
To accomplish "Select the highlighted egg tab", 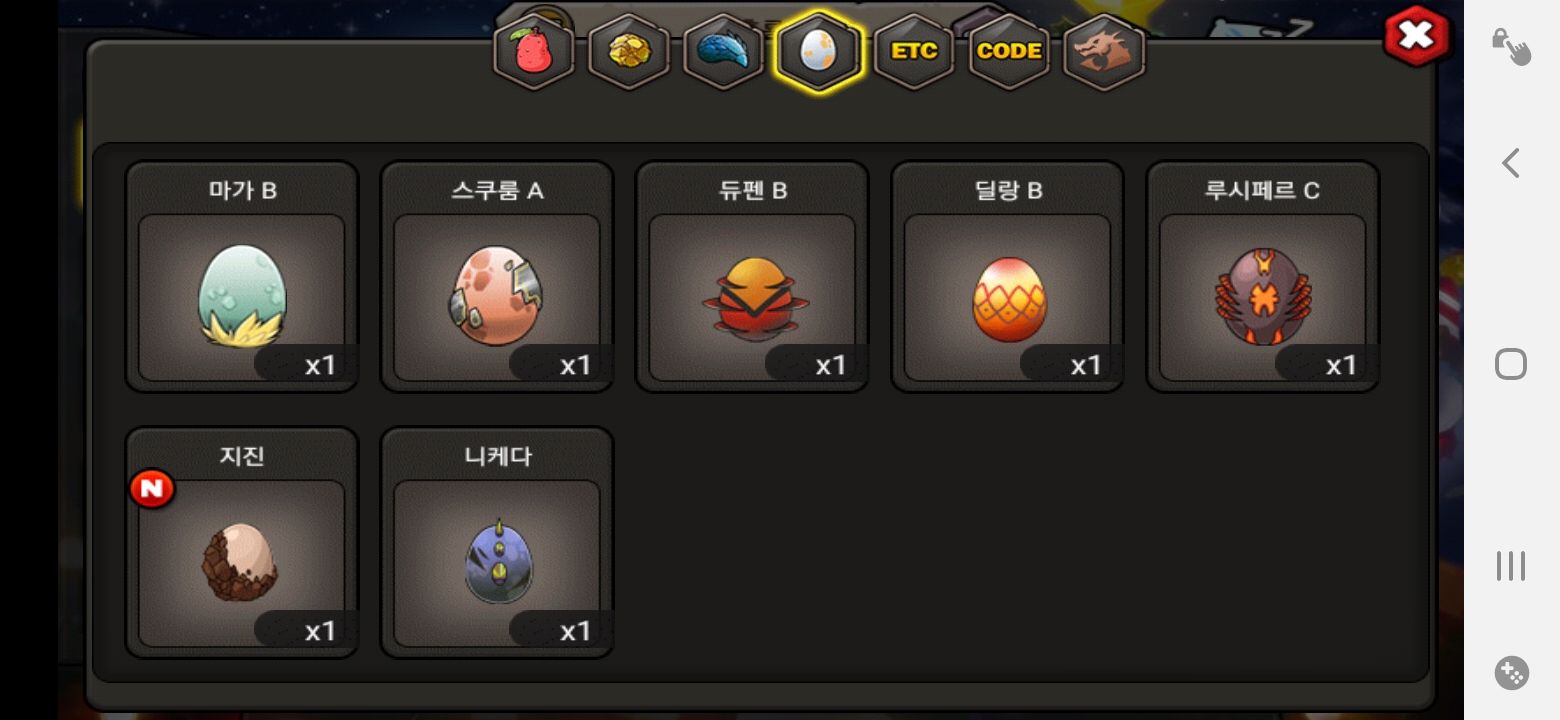I will coord(819,52).
